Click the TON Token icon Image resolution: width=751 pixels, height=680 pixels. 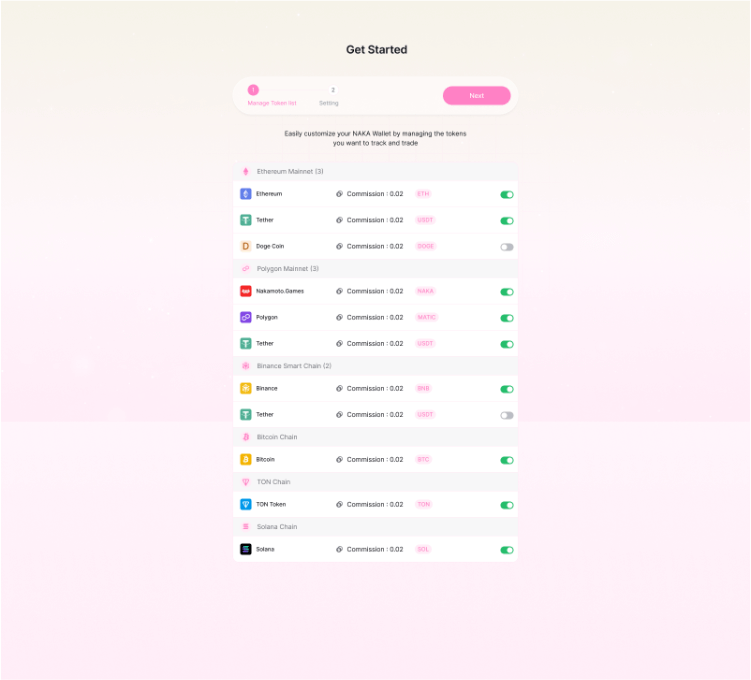(x=246, y=504)
